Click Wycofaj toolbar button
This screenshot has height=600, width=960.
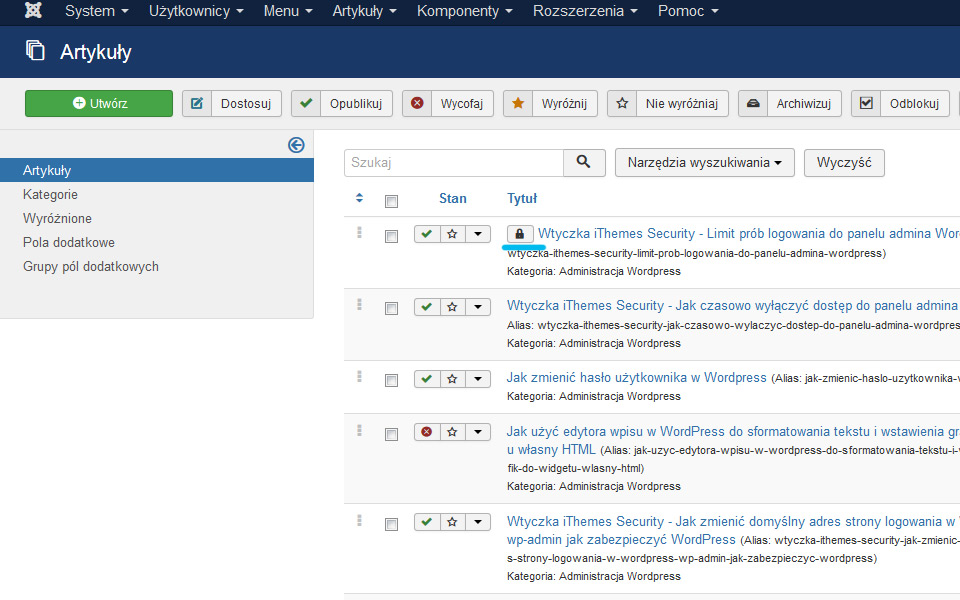coord(448,103)
